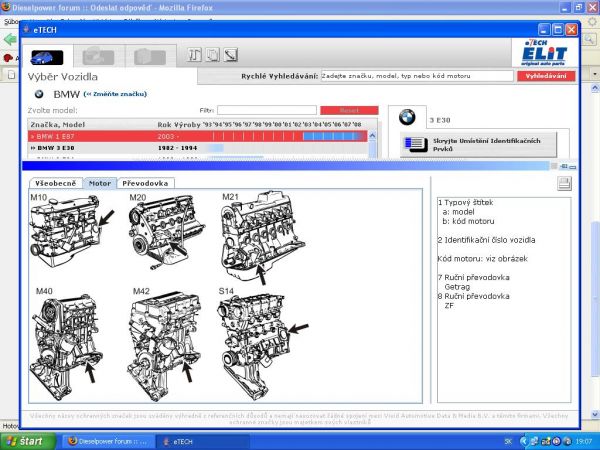Focus the Filtr input field

[x=267, y=110]
